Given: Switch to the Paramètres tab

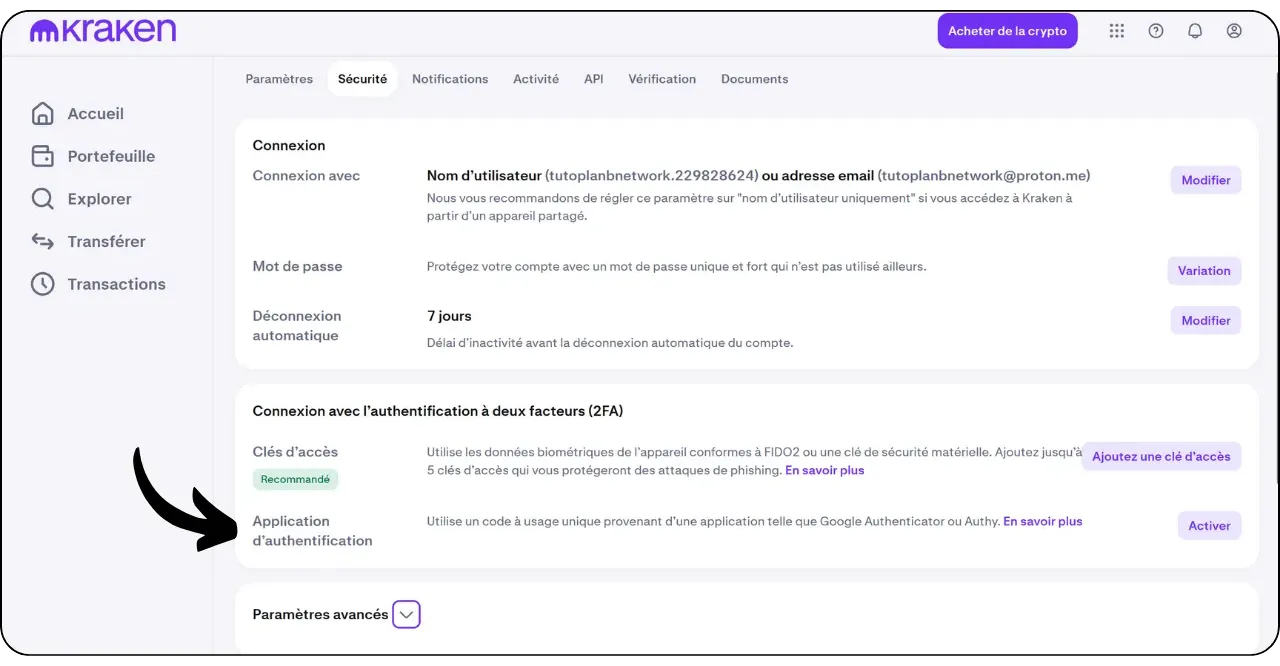Looking at the screenshot, I should point(279,79).
